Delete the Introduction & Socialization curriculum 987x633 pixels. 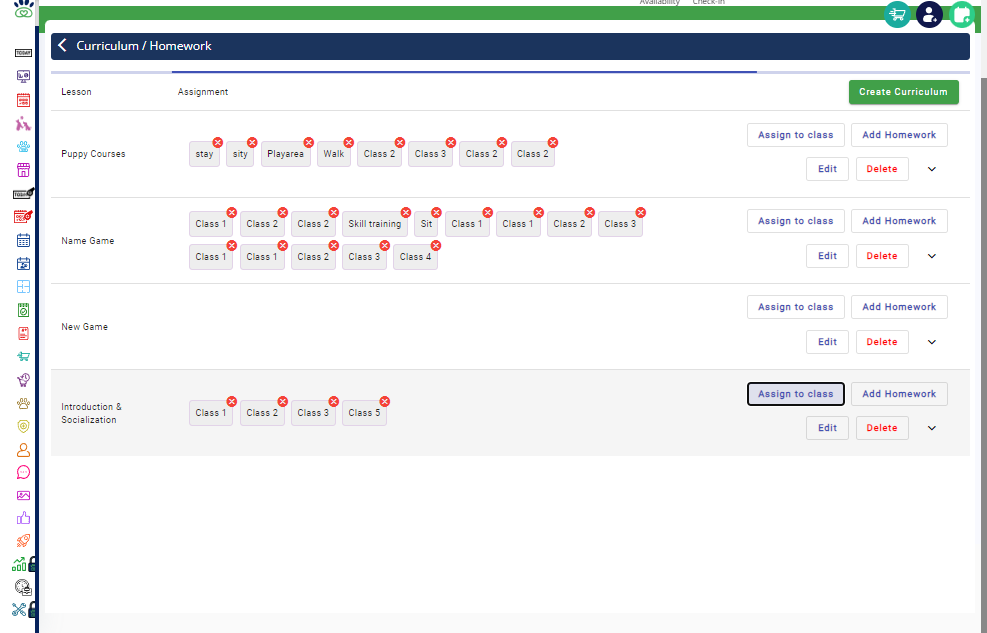coord(882,428)
